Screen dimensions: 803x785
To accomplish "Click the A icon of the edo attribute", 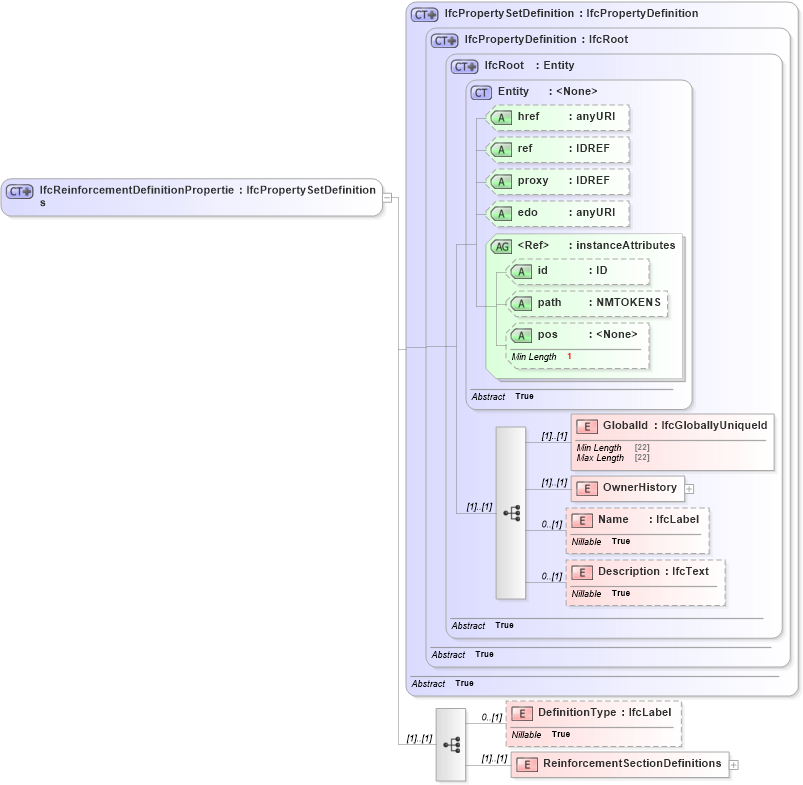I will click(501, 213).
